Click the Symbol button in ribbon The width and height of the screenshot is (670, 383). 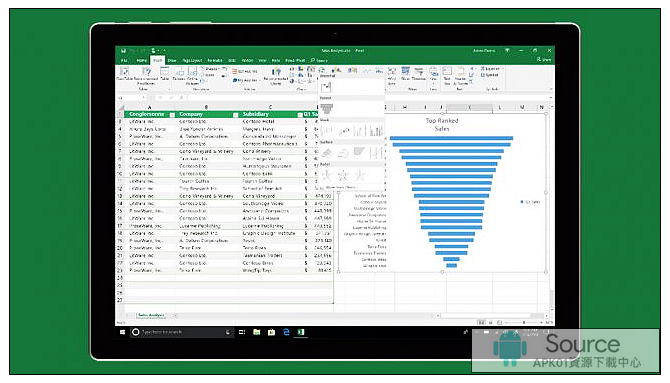pyautogui.click(x=490, y=75)
